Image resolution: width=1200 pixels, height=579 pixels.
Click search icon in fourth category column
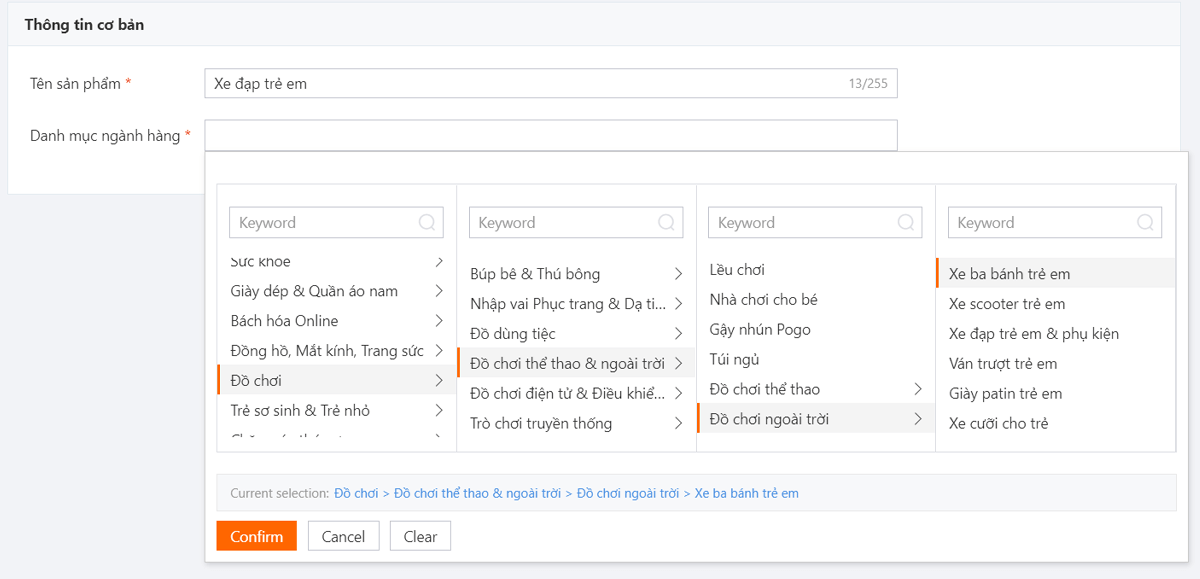[x=1146, y=223]
